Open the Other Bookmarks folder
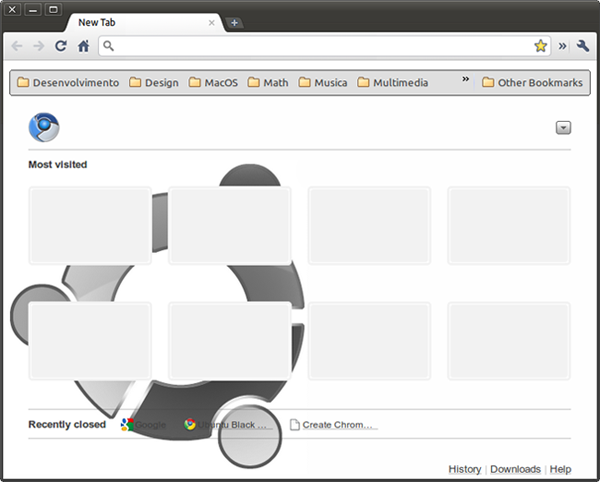Image resolution: width=600 pixels, height=482 pixels. tap(532, 83)
